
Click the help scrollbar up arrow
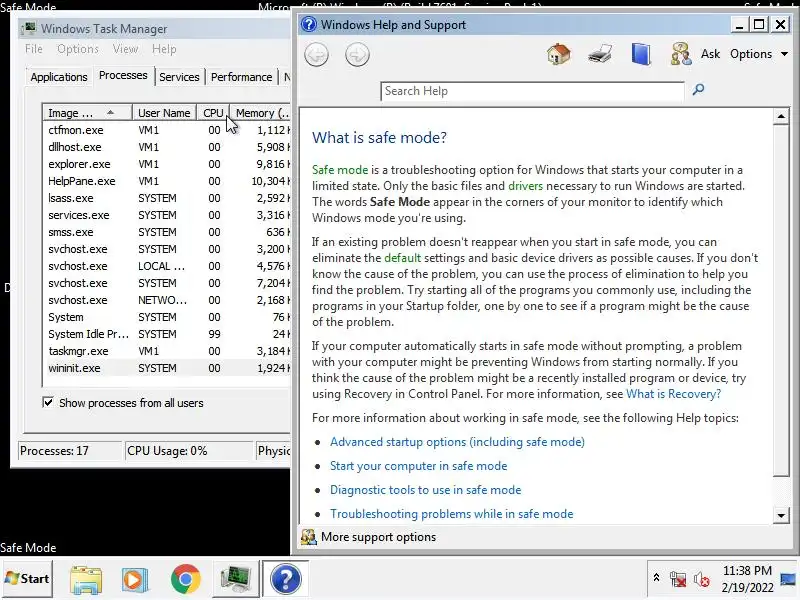pos(781,116)
